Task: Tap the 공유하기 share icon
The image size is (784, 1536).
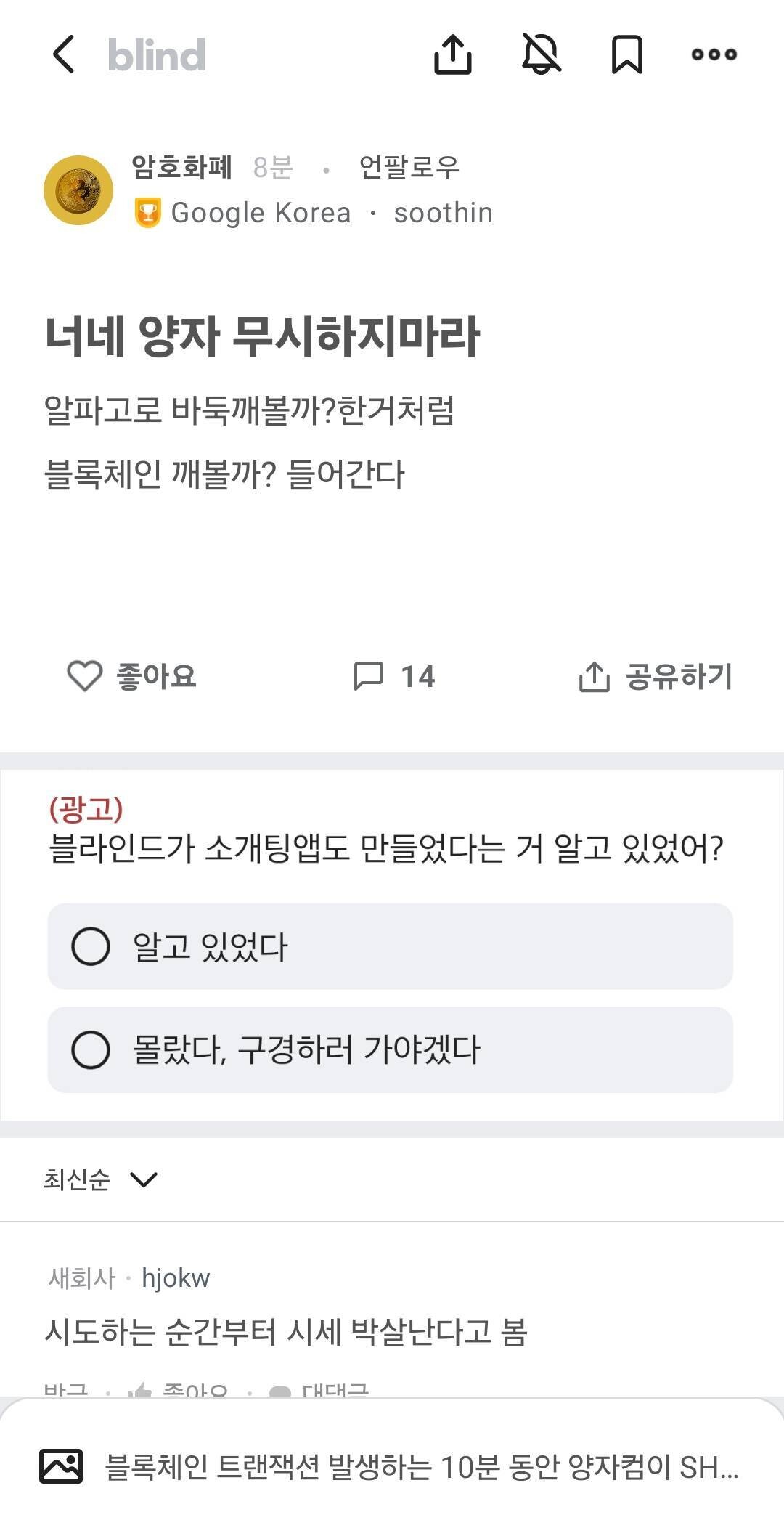Action: (x=595, y=678)
